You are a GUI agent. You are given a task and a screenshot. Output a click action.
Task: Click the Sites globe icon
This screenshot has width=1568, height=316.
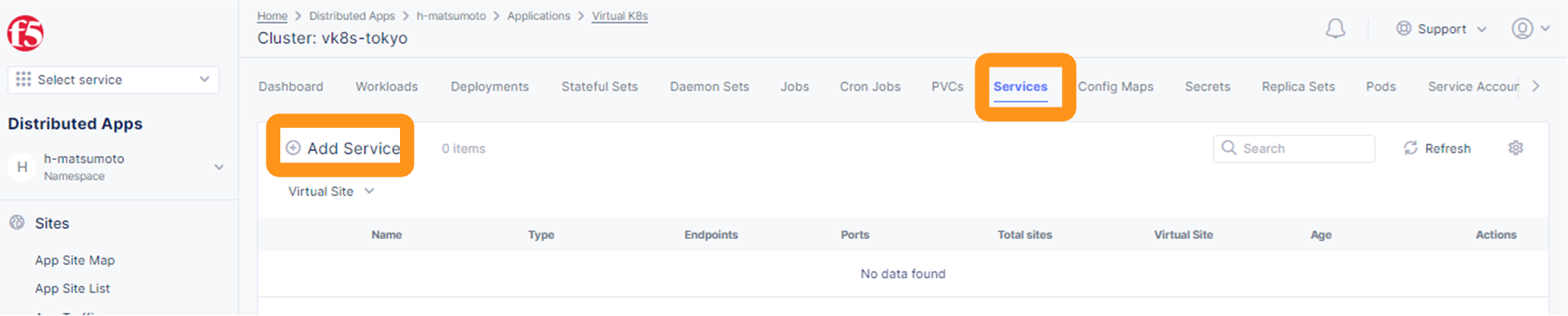pyautogui.click(x=17, y=222)
